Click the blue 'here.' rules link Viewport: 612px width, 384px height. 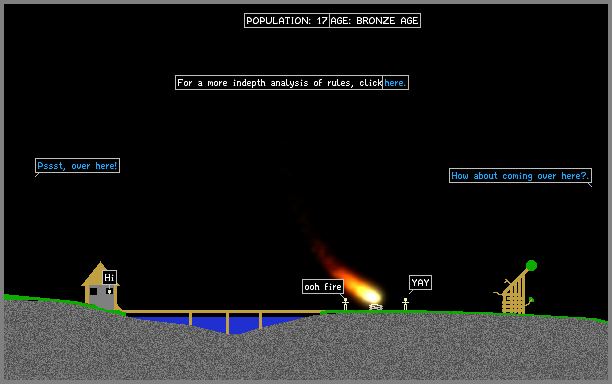(x=395, y=83)
